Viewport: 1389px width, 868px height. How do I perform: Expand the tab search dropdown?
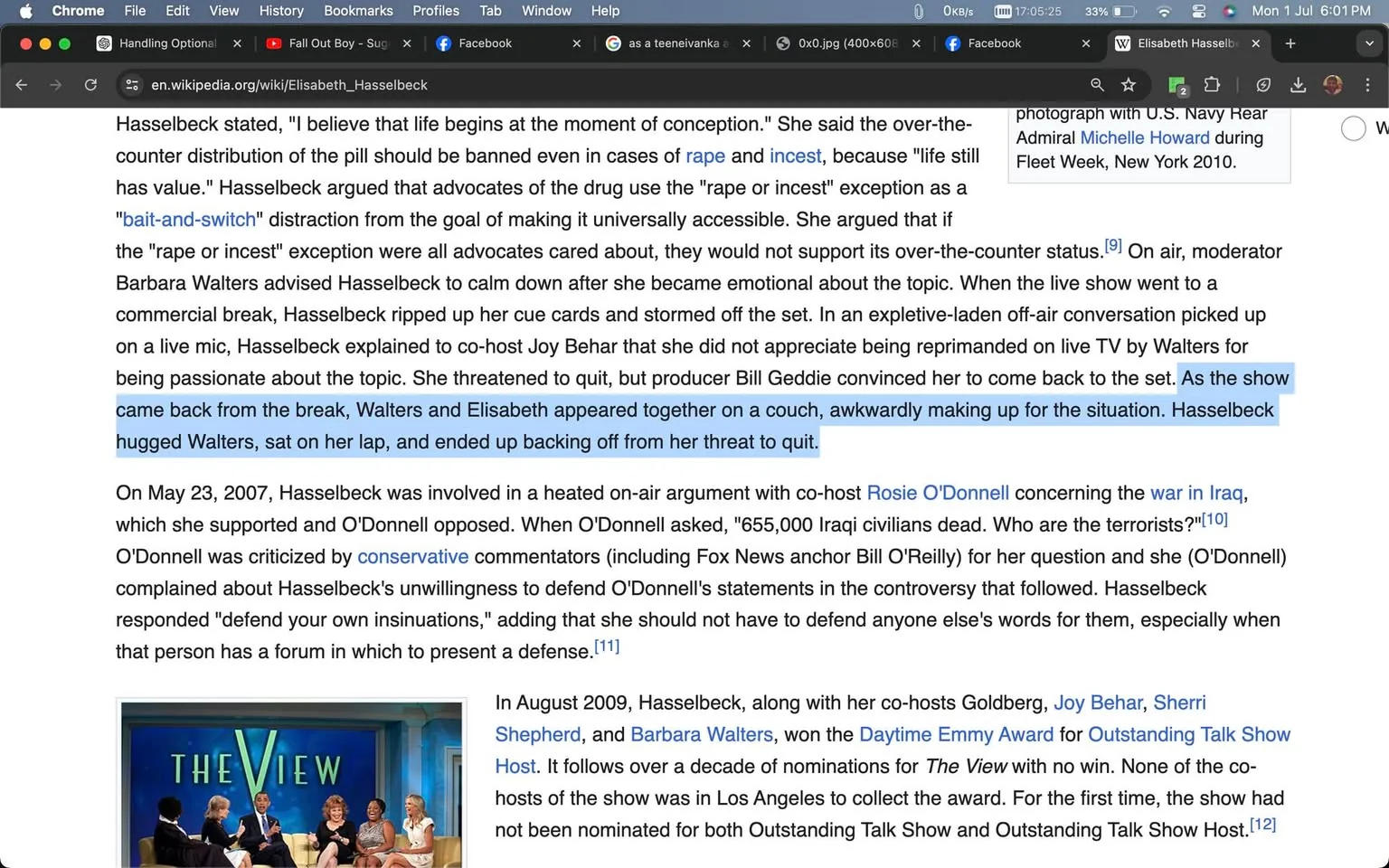click(1368, 43)
